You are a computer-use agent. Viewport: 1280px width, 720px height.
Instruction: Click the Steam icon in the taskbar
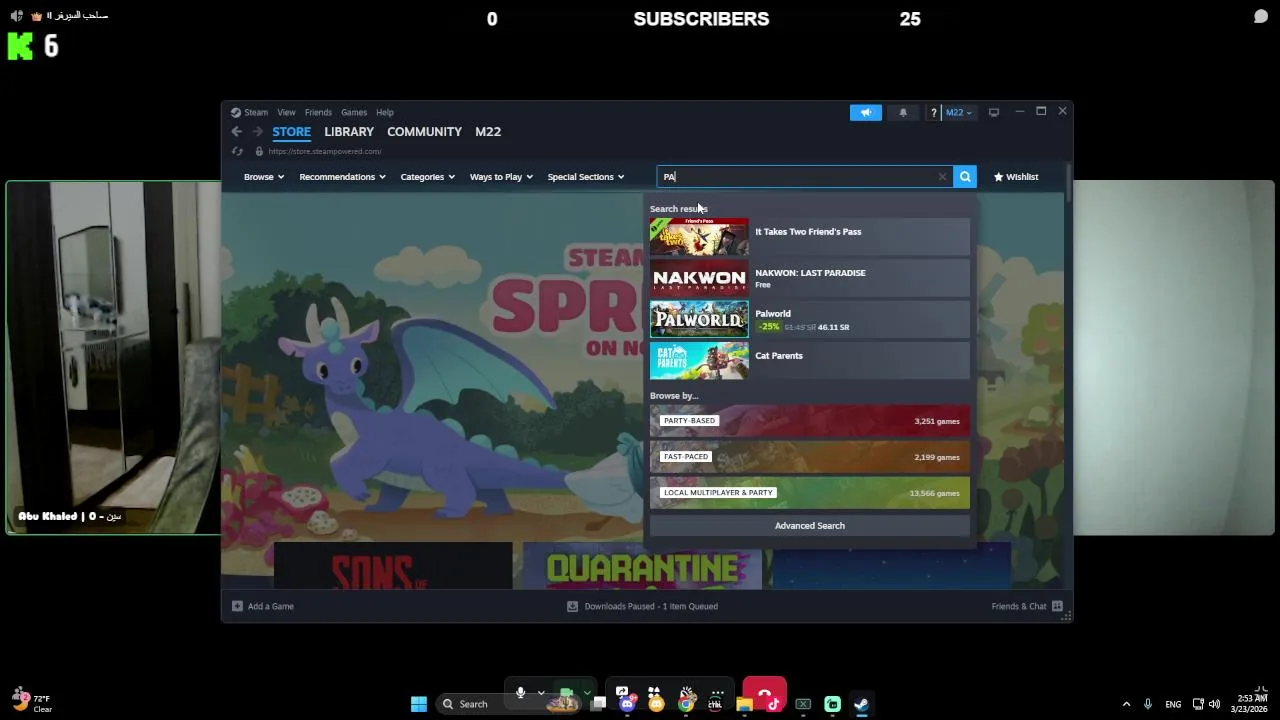(861, 704)
